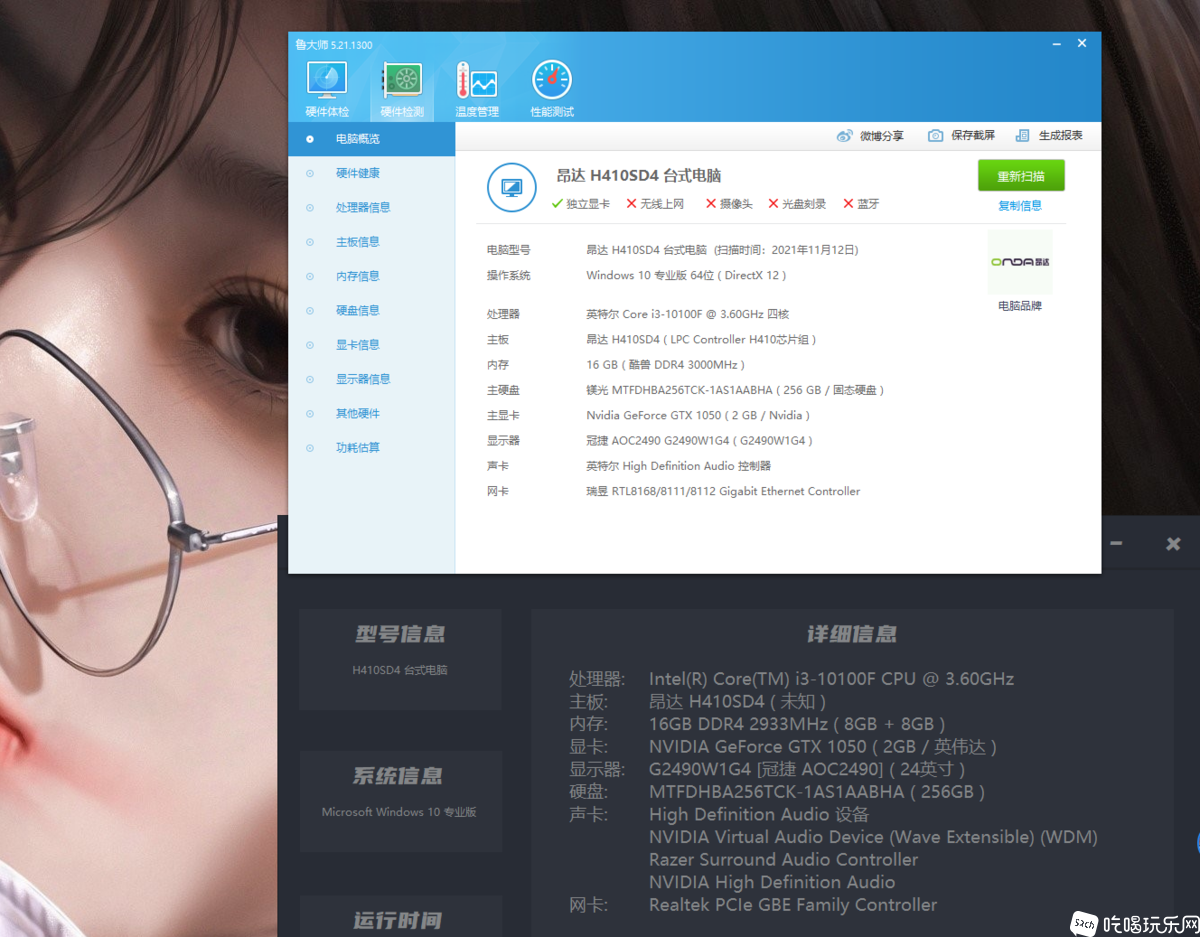The height and width of the screenshot is (937, 1200).
Task: Click the Realtek PCIe GBE Family Controller line
Action: pyautogui.click(x=793, y=905)
